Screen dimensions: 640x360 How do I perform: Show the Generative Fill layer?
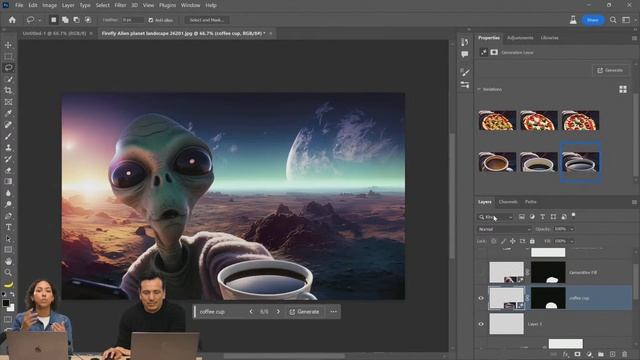(481, 272)
